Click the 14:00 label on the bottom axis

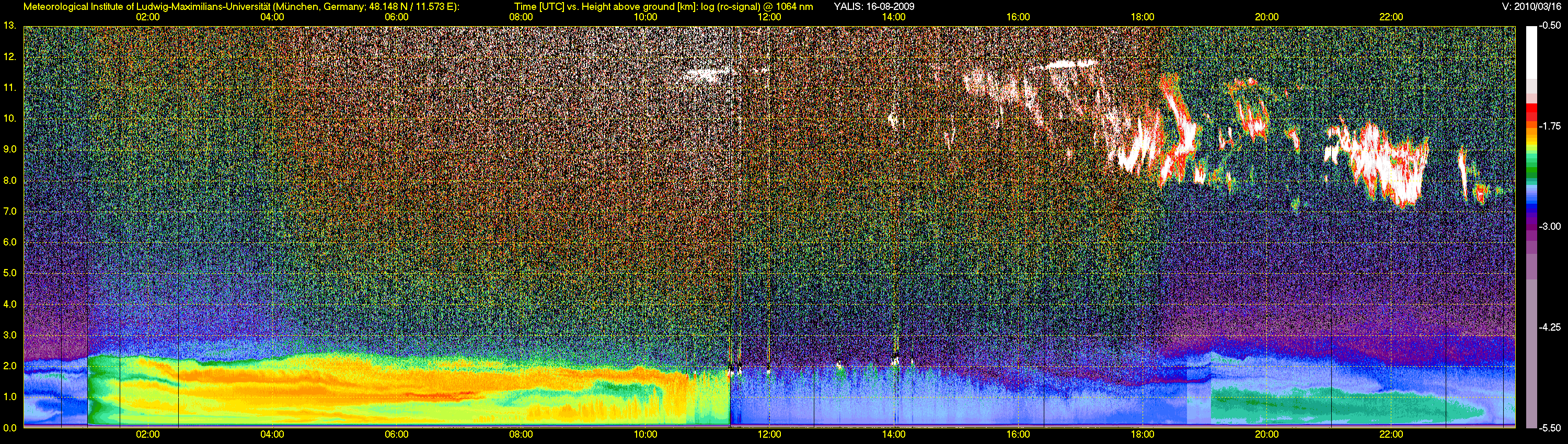(894, 434)
